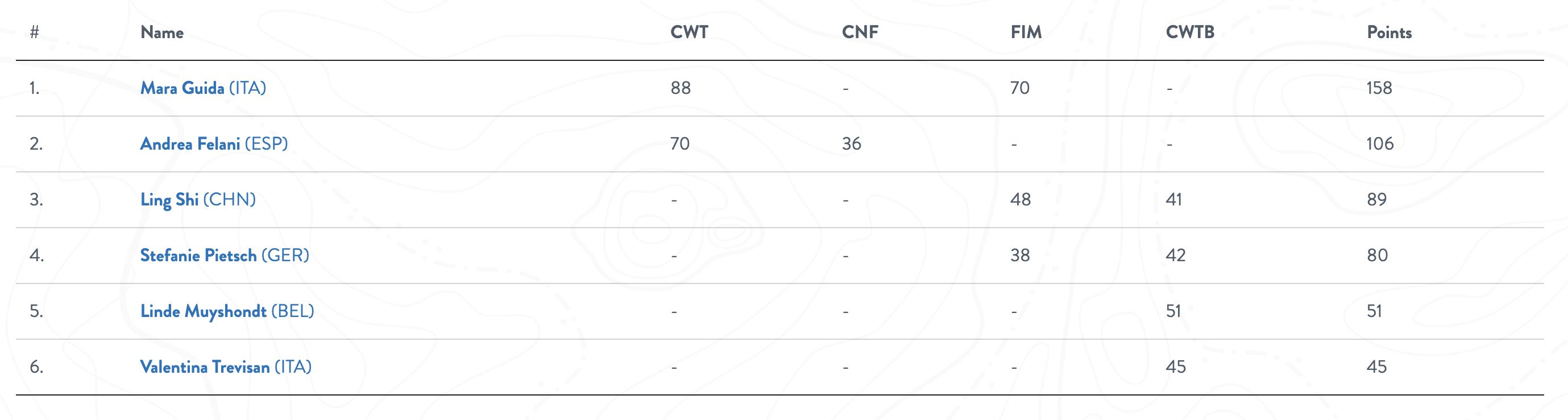Click Andrea Felani's 106 points total
Viewport: 1568px width, 420px height.
point(1379,144)
